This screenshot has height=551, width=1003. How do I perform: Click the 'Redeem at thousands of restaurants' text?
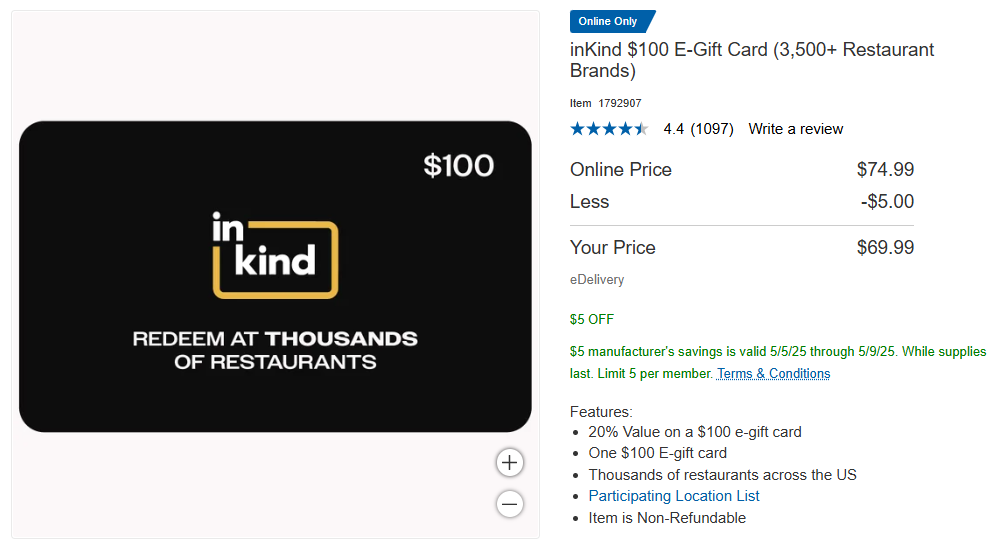tap(275, 350)
